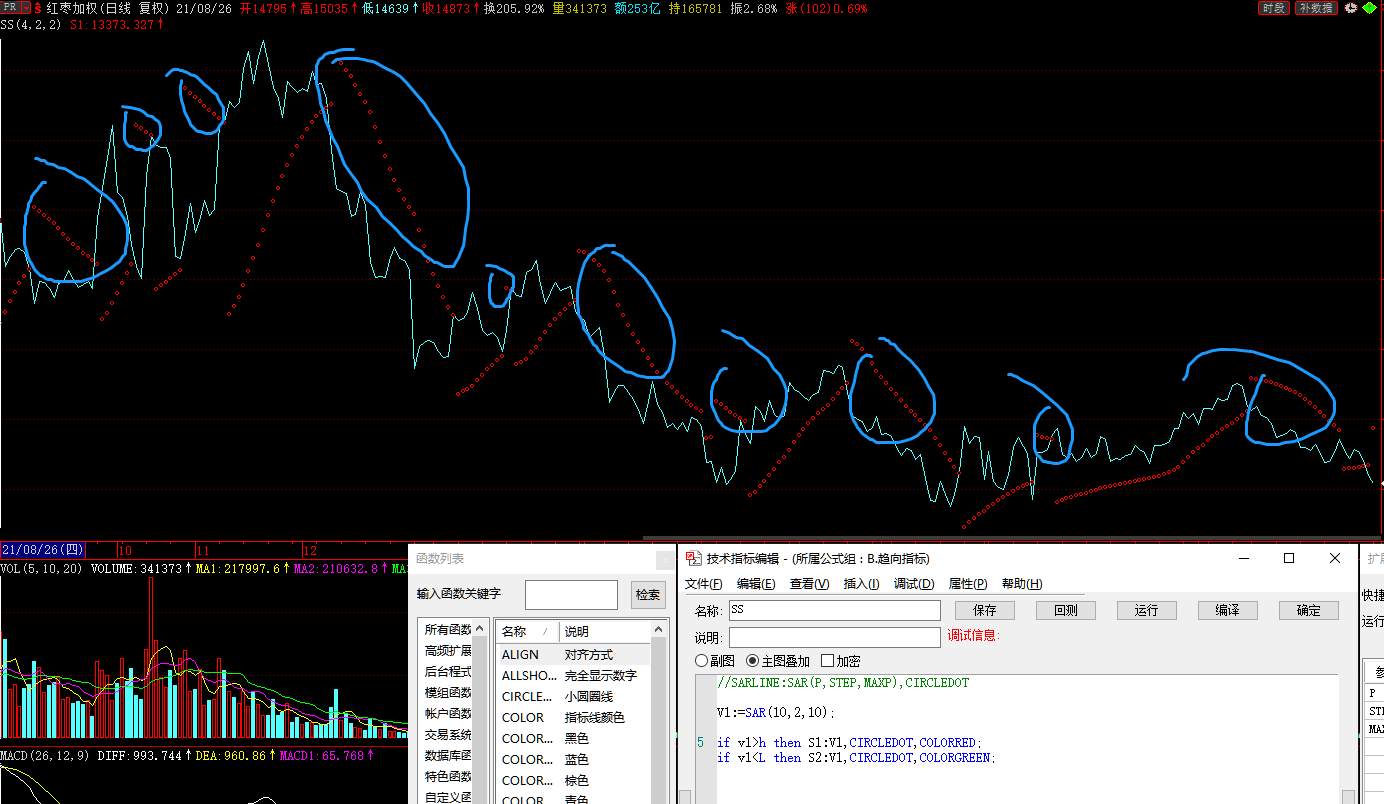This screenshot has width=1384, height=804.
Task: Click the 时段 button
Action: pyautogui.click(x=1273, y=8)
